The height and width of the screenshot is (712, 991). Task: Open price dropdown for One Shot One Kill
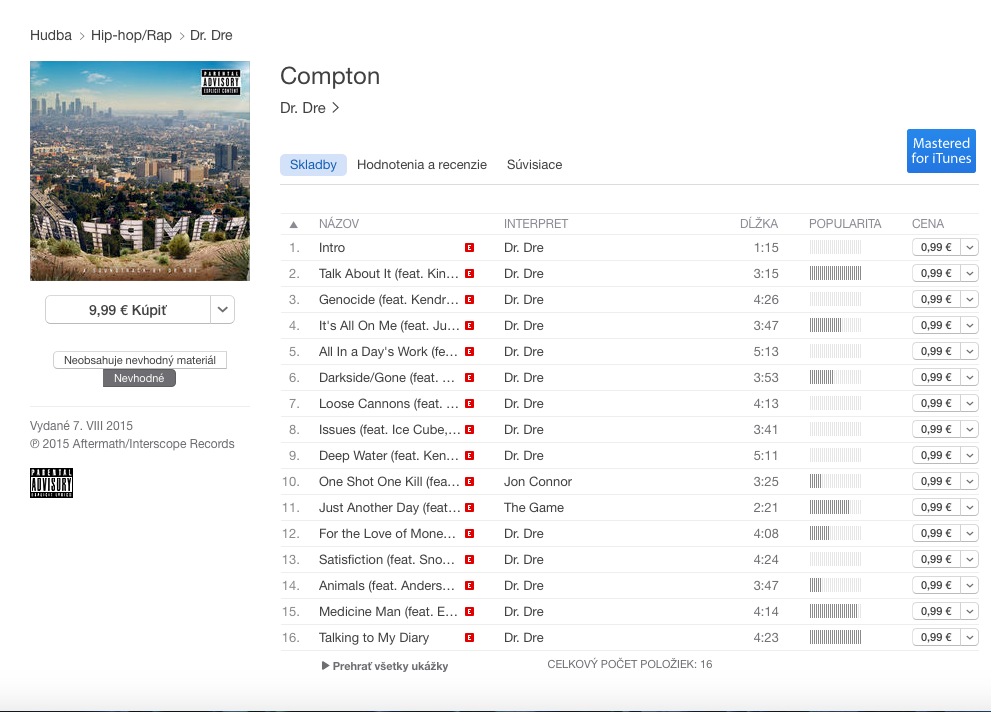970,481
